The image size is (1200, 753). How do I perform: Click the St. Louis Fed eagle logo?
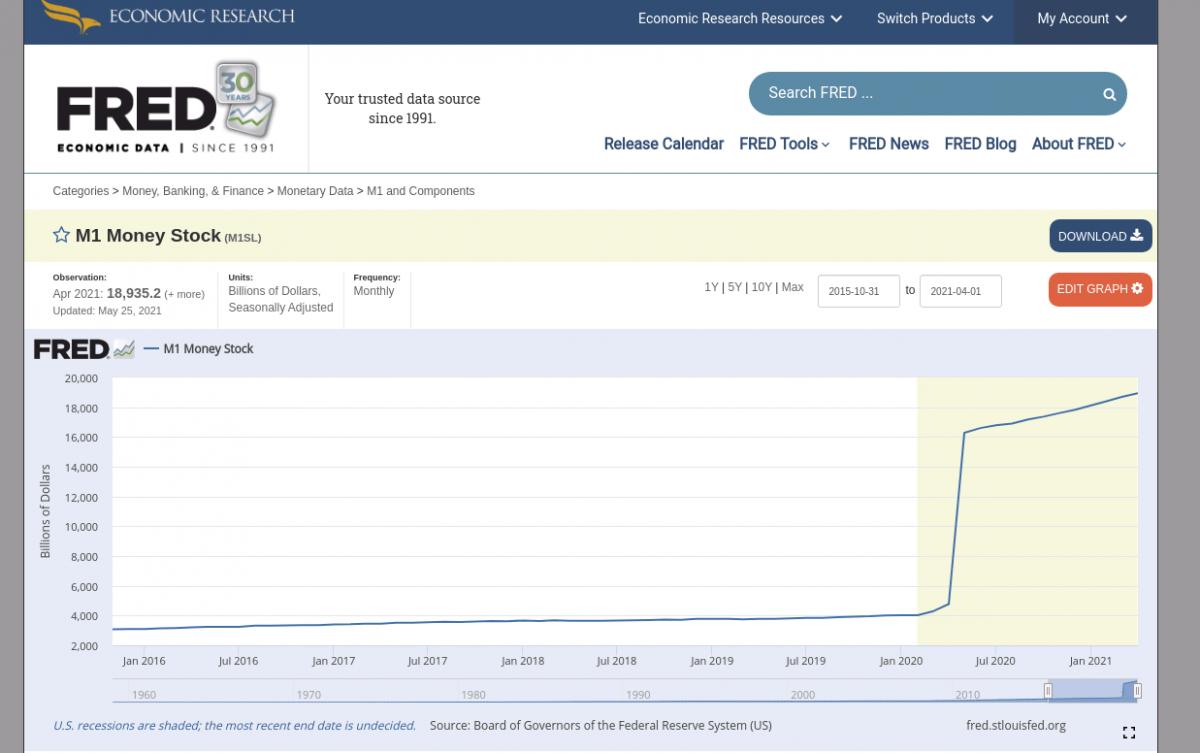(70, 15)
